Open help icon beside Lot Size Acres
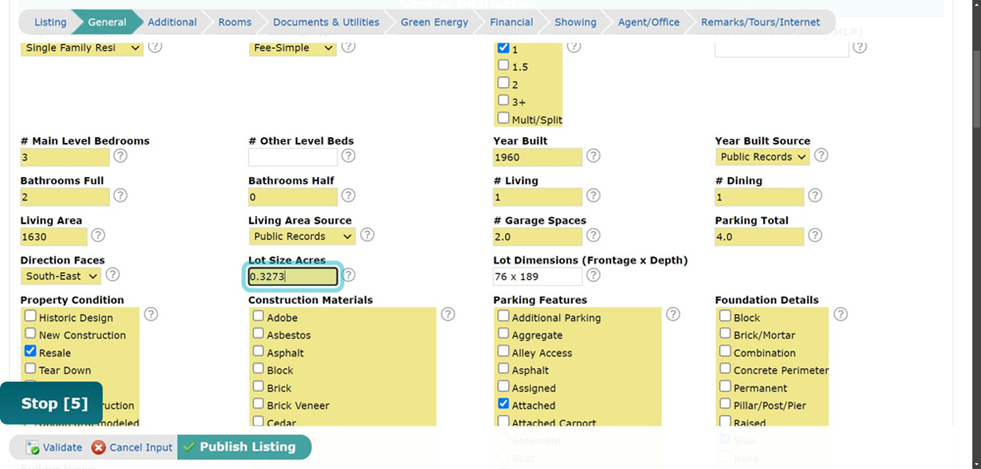 pyautogui.click(x=348, y=275)
